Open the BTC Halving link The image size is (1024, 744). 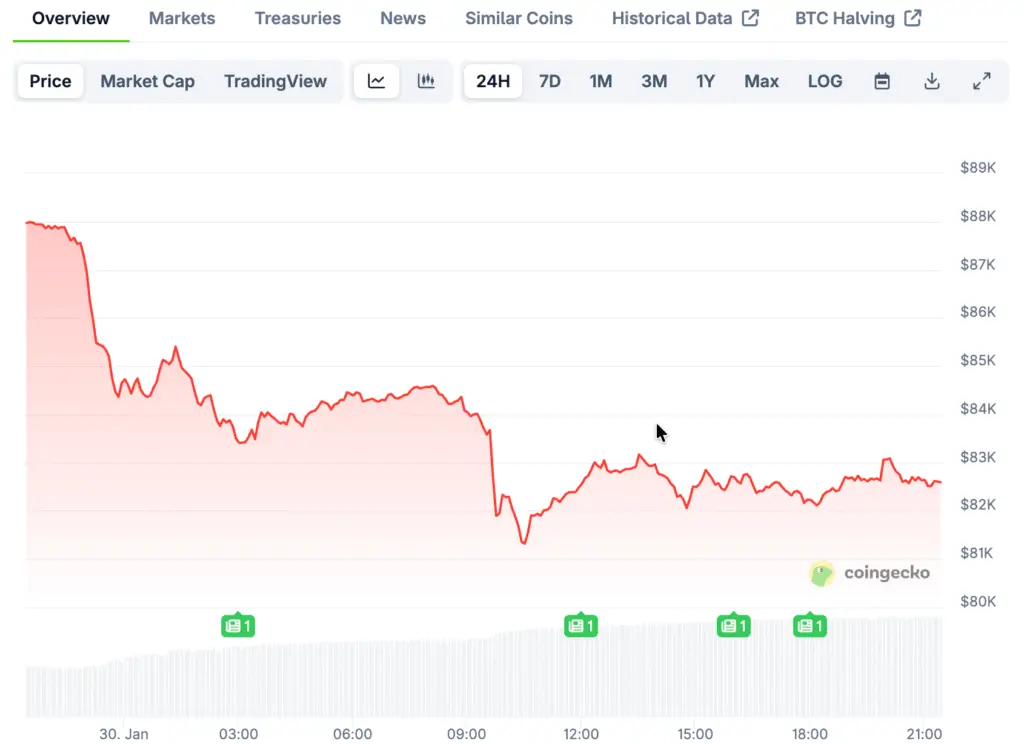coord(858,18)
